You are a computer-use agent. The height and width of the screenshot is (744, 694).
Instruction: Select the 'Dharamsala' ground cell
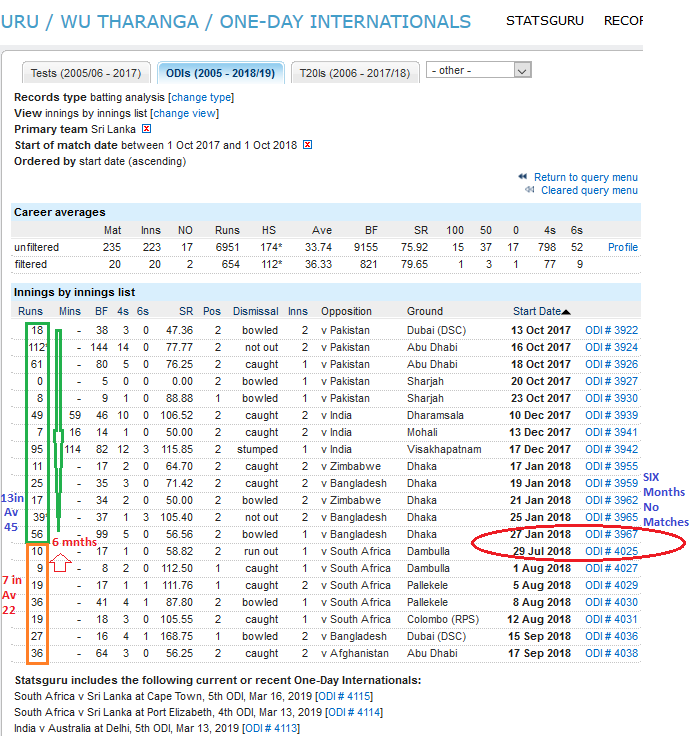[435, 415]
